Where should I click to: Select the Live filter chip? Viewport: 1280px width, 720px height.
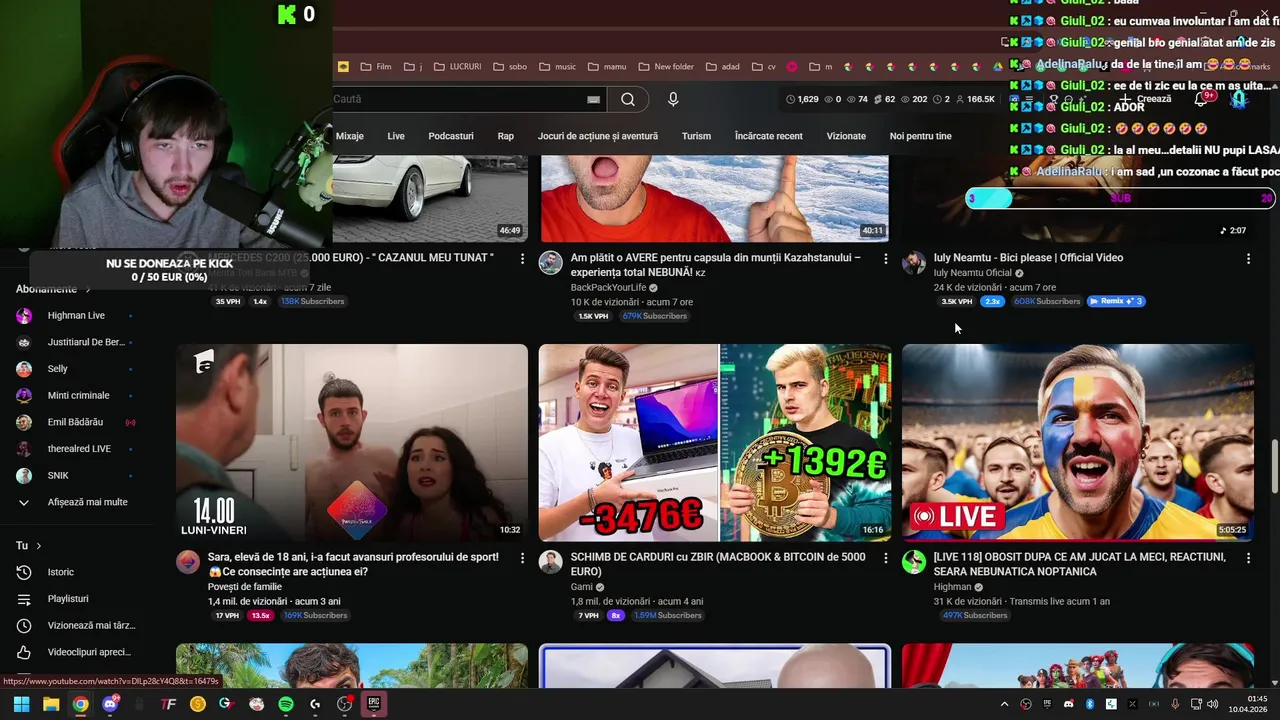pyautogui.click(x=396, y=136)
